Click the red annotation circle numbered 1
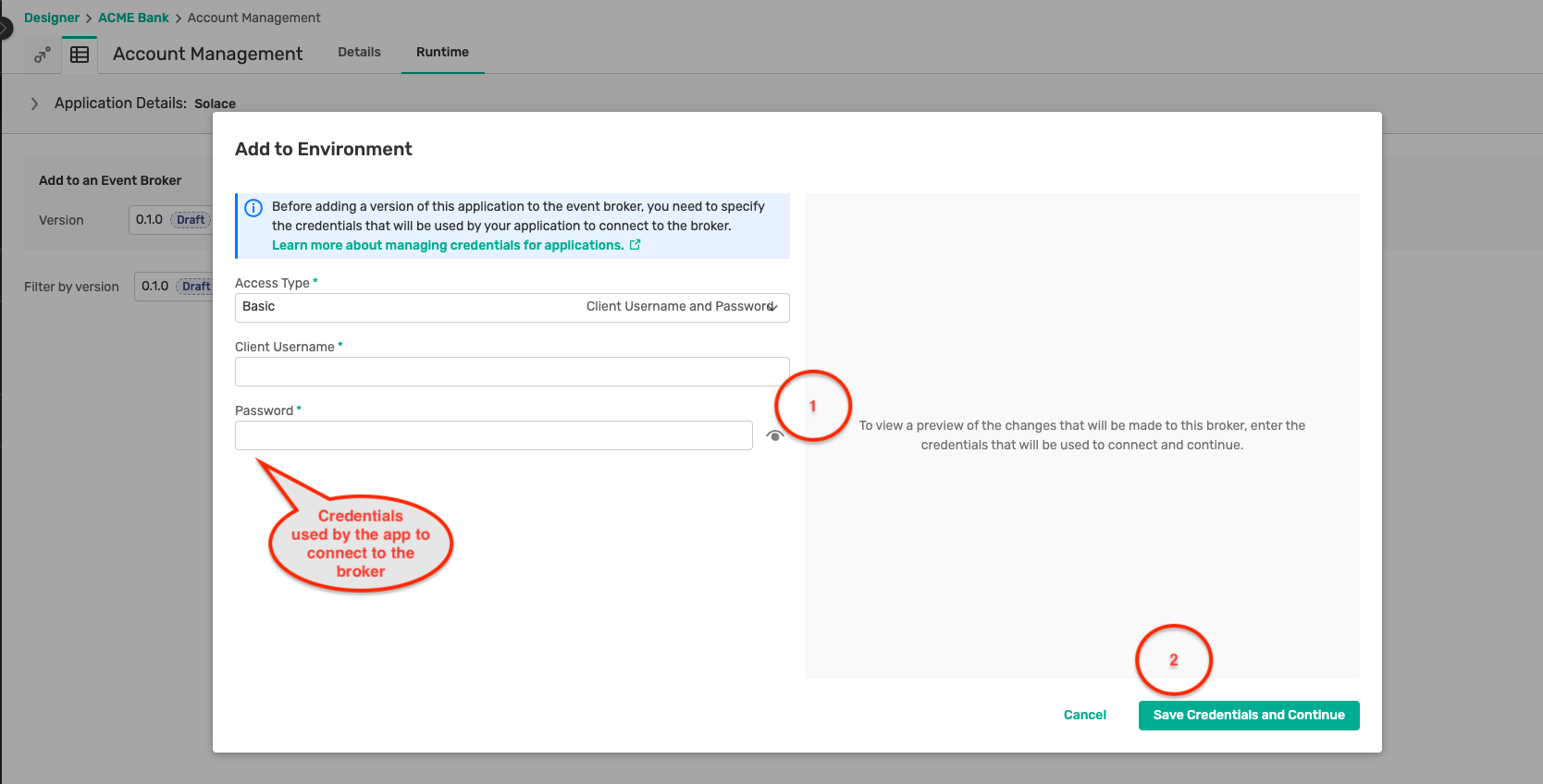 coord(812,406)
